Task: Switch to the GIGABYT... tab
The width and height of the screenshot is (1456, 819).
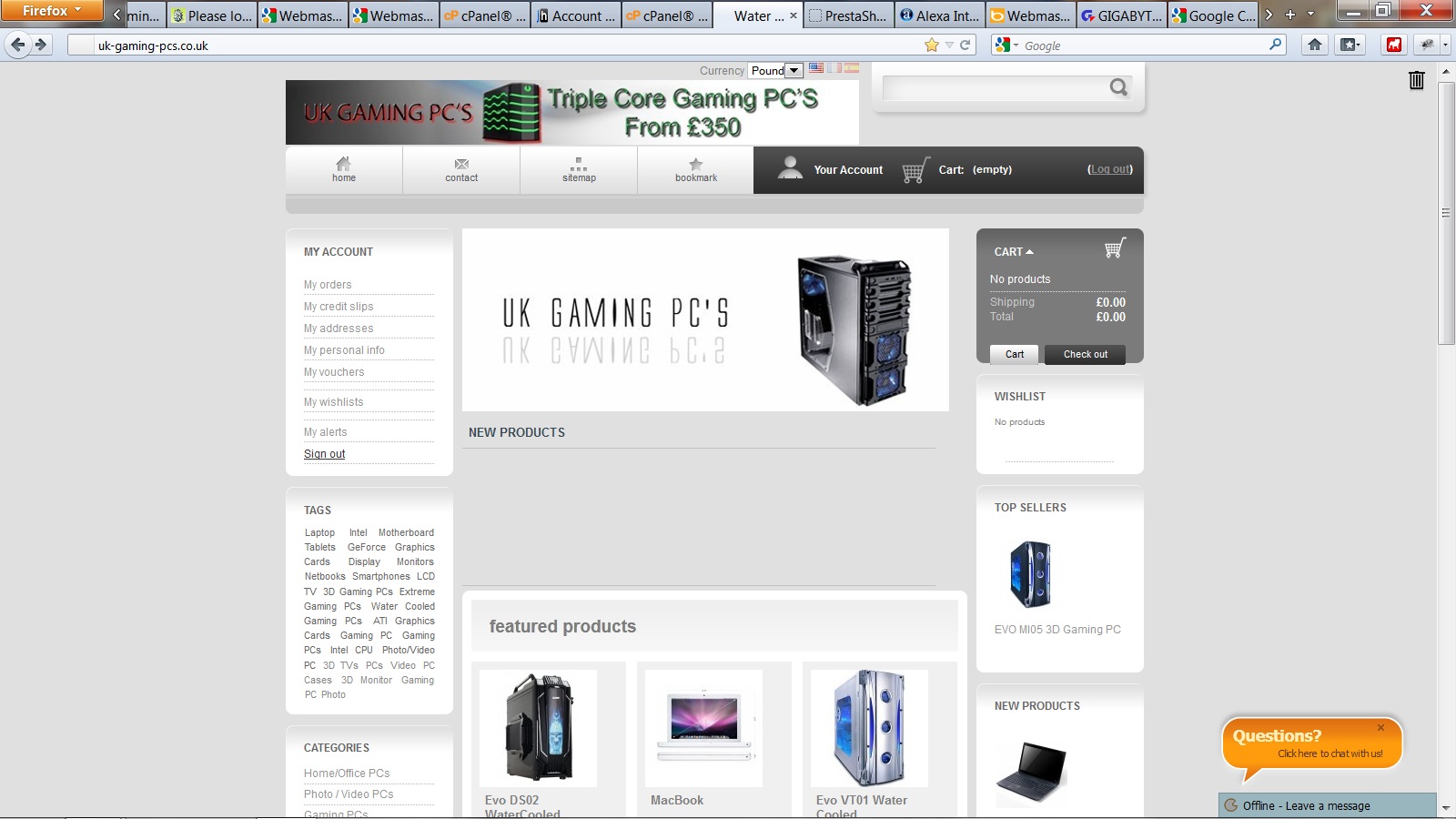Action: (1122, 15)
